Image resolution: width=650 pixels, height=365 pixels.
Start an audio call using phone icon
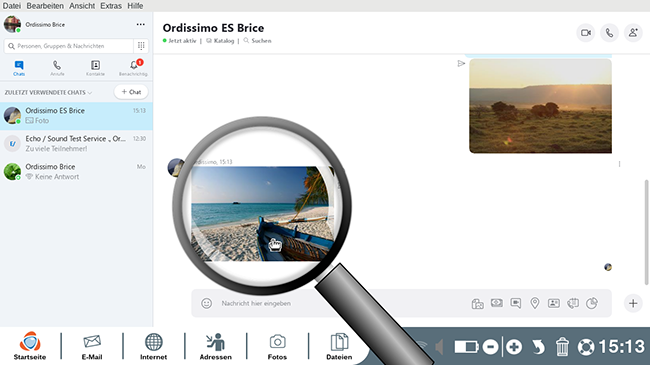coord(609,33)
